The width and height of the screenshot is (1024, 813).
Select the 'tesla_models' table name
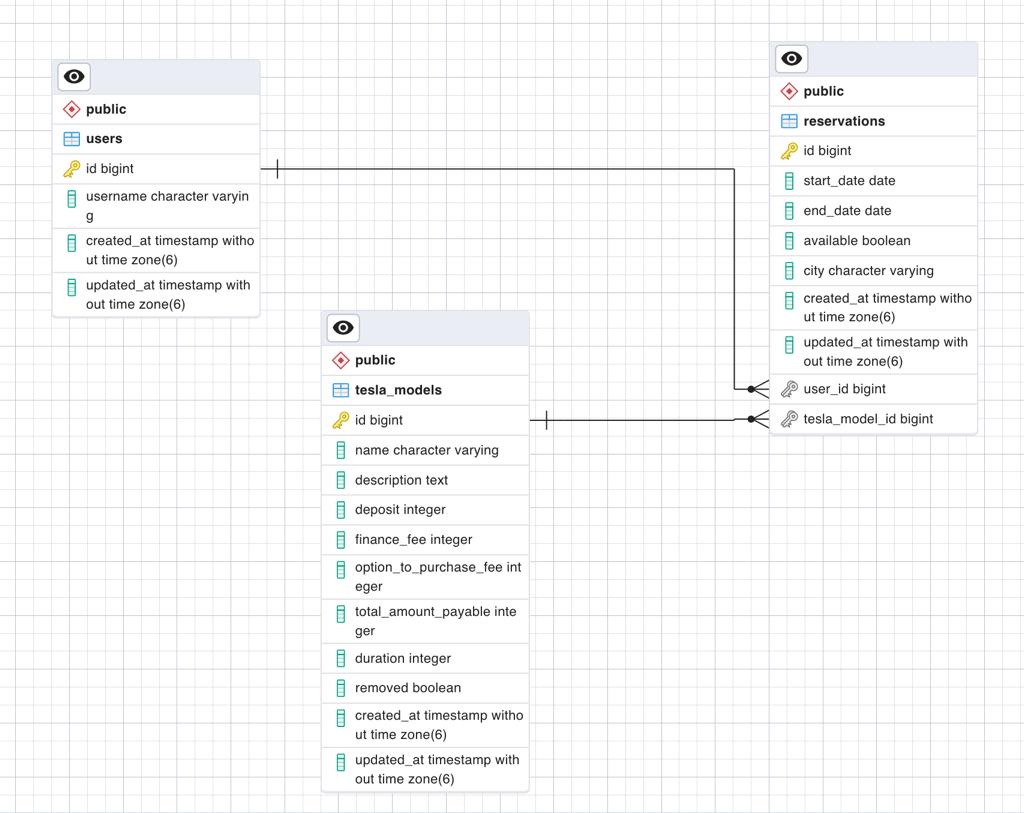pos(398,391)
